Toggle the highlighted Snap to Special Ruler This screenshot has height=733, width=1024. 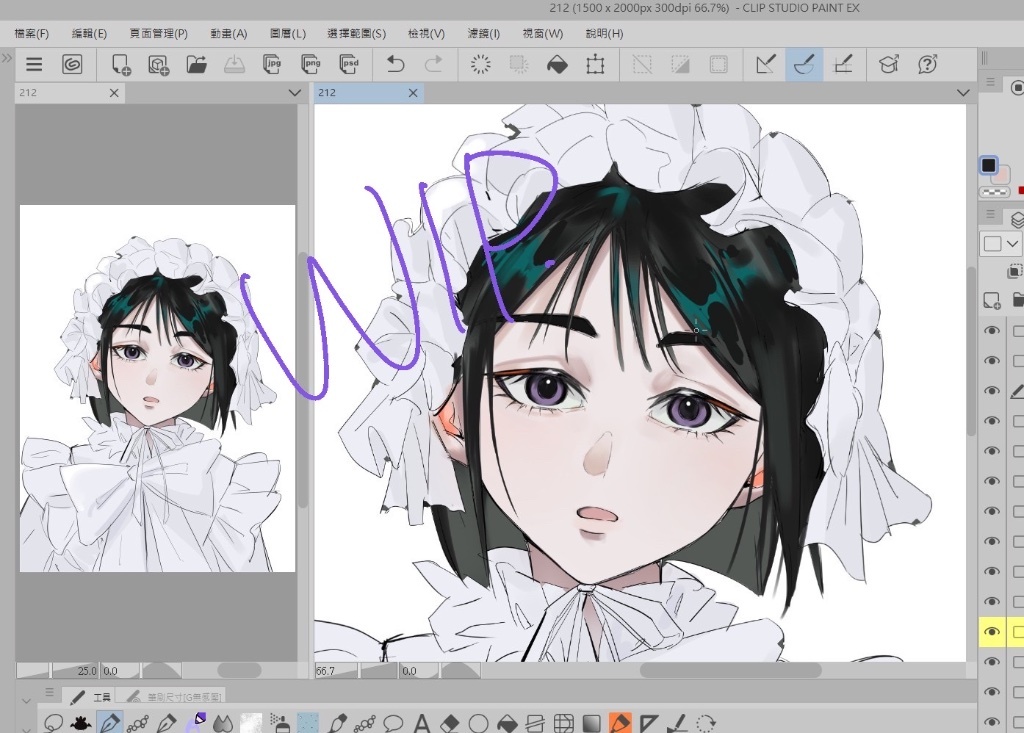804,64
